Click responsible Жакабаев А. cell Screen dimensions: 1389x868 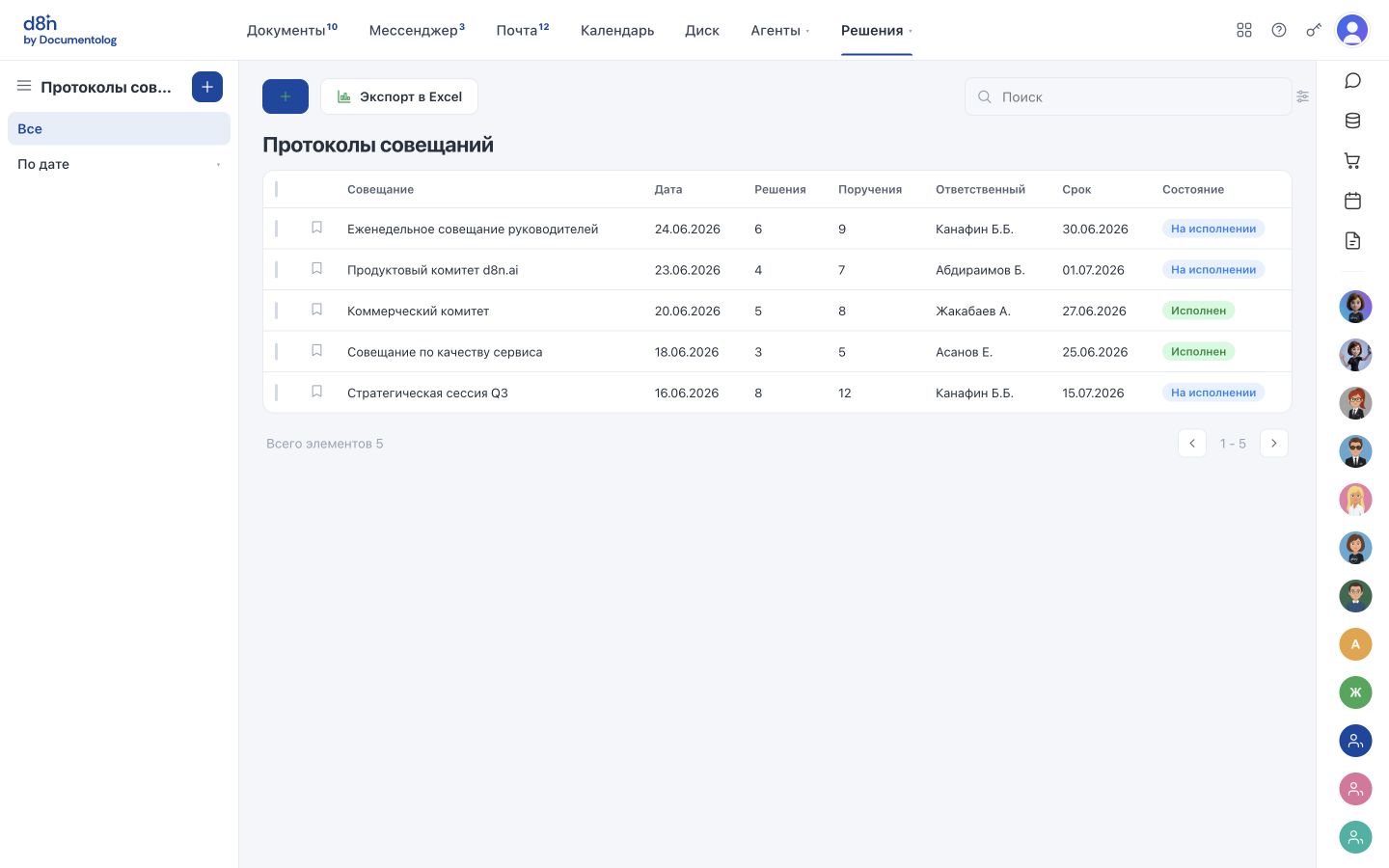pos(973,312)
